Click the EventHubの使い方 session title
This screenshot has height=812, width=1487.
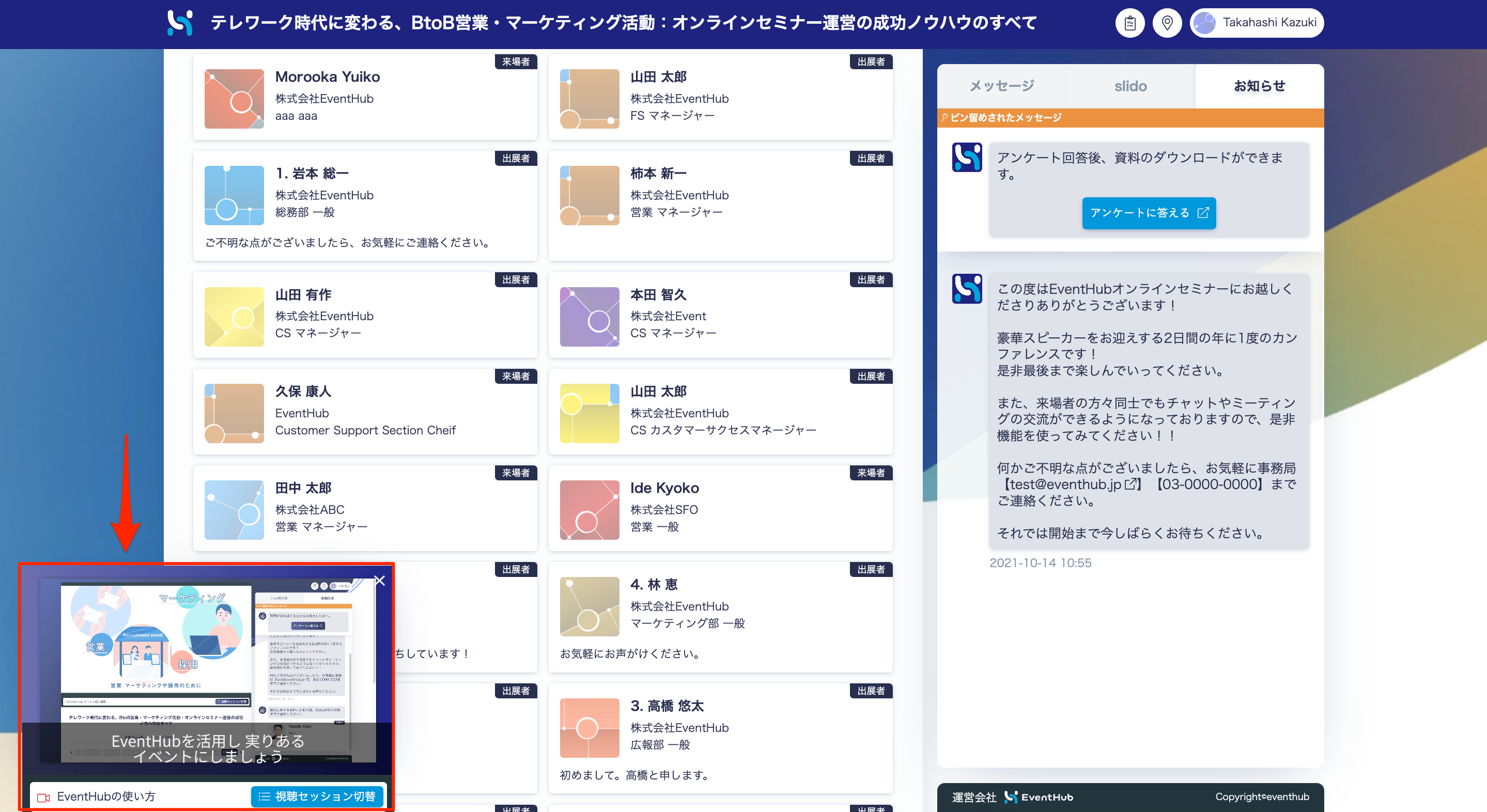[x=106, y=797]
